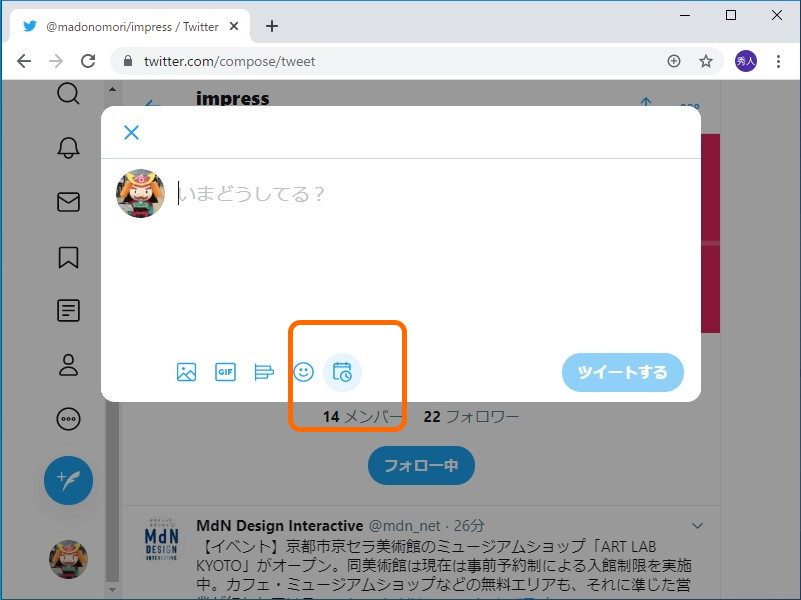Open Bookmarks from the sidebar
Image resolution: width=801 pixels, height=600 pixels.
click(x=68, y=257)
